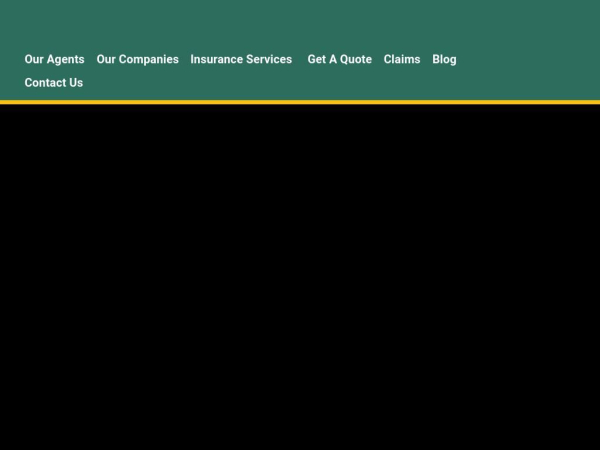The image size is (600, 450).
Task: Visit the Blog from the navigation bar
Action: (x=444, y=59)
